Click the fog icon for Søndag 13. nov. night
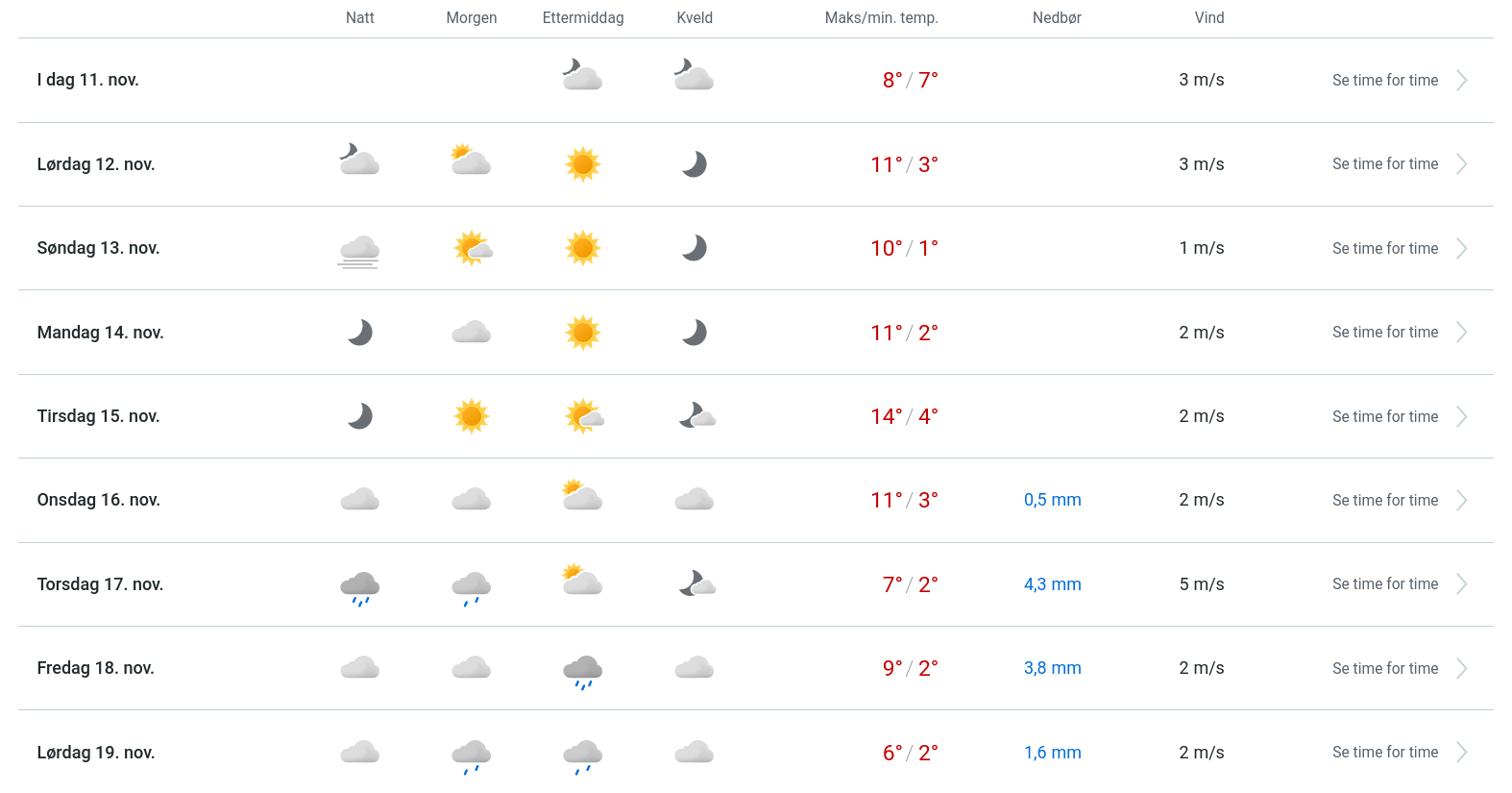This screenshot has height=793, width=1512. [x=359, y=250]
